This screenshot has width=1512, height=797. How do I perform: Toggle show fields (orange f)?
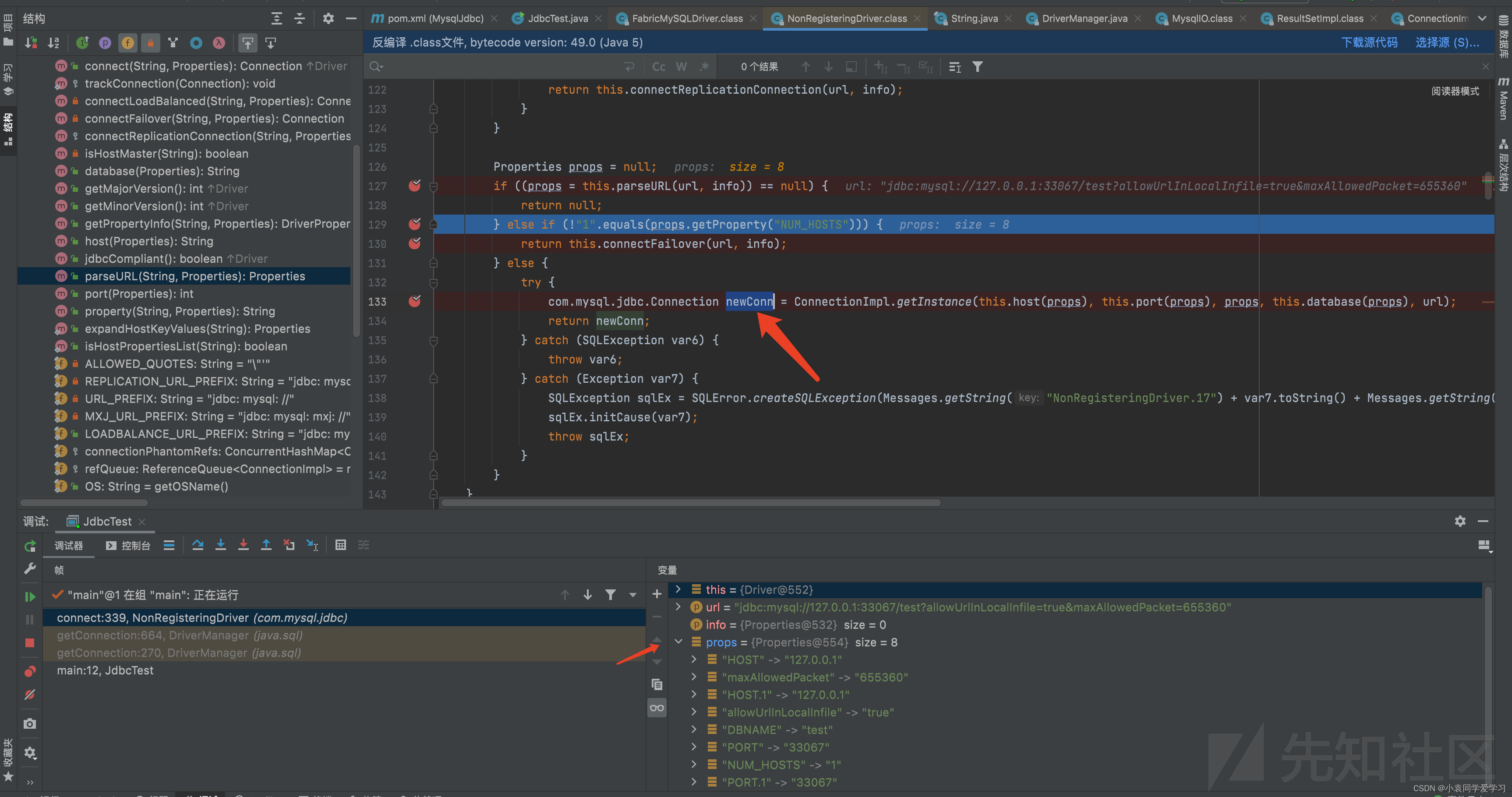click(128, 43)
